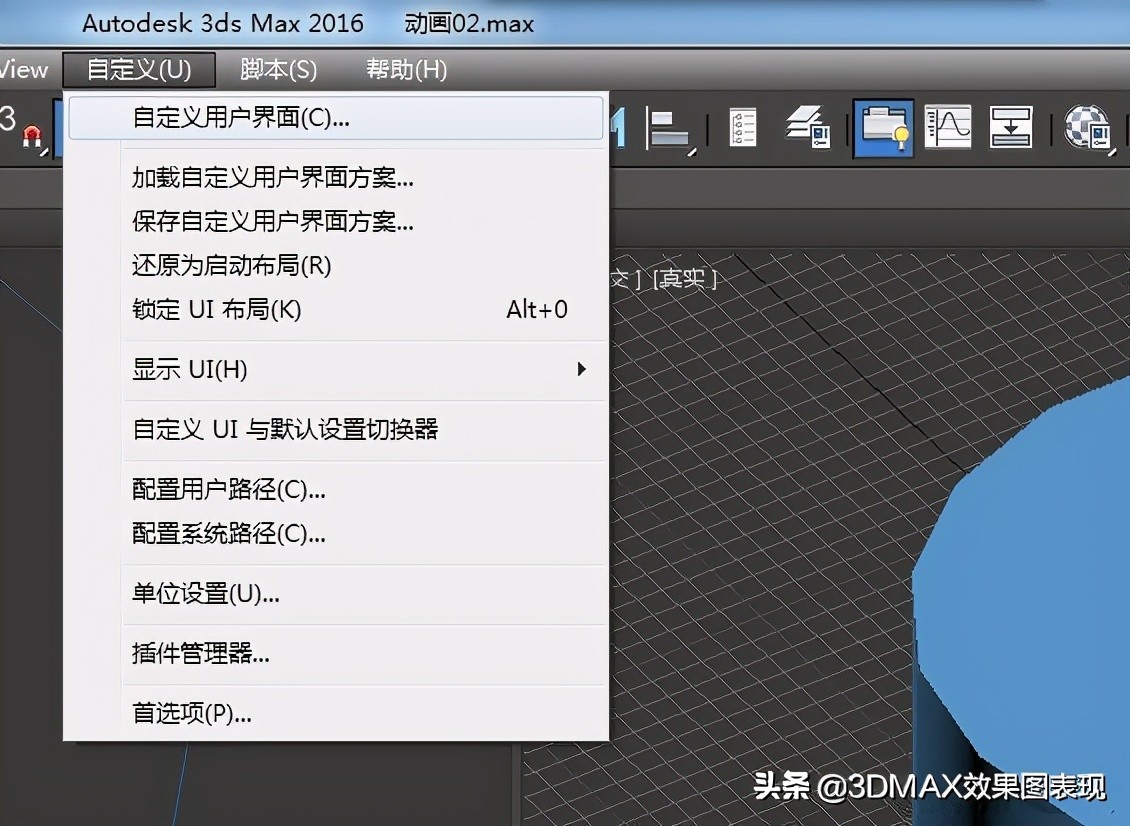Viewport: 1130px width, 826px height.
Task: Open the Manage Layers icon
Action: click(x=806, y=128)
